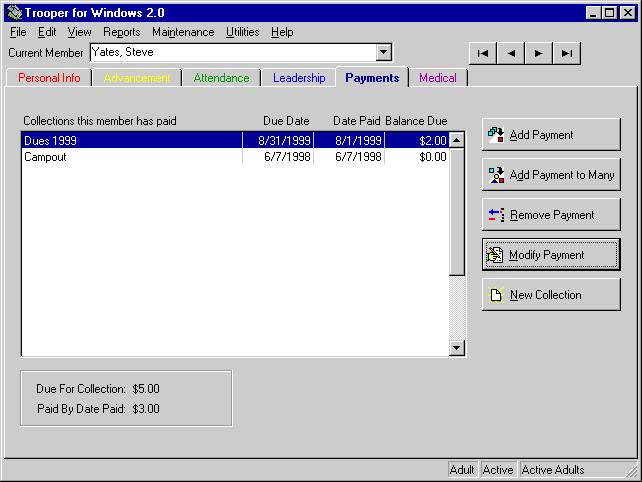The width and height of the screenshot is (642, 482).
Task: Select the Campout collection row
Action: click(x=235, y=157)
